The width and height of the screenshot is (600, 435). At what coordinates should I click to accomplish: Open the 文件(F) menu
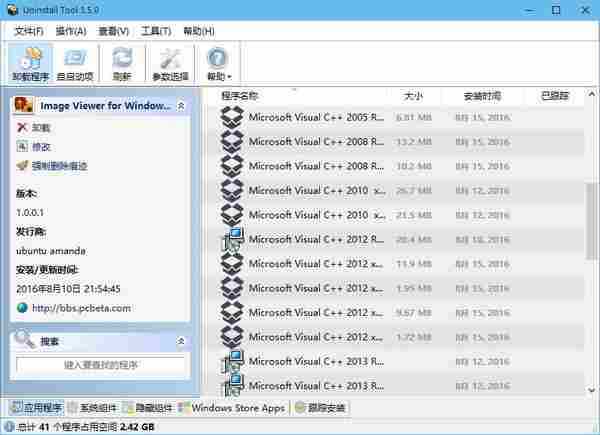[x=28, y=31]
